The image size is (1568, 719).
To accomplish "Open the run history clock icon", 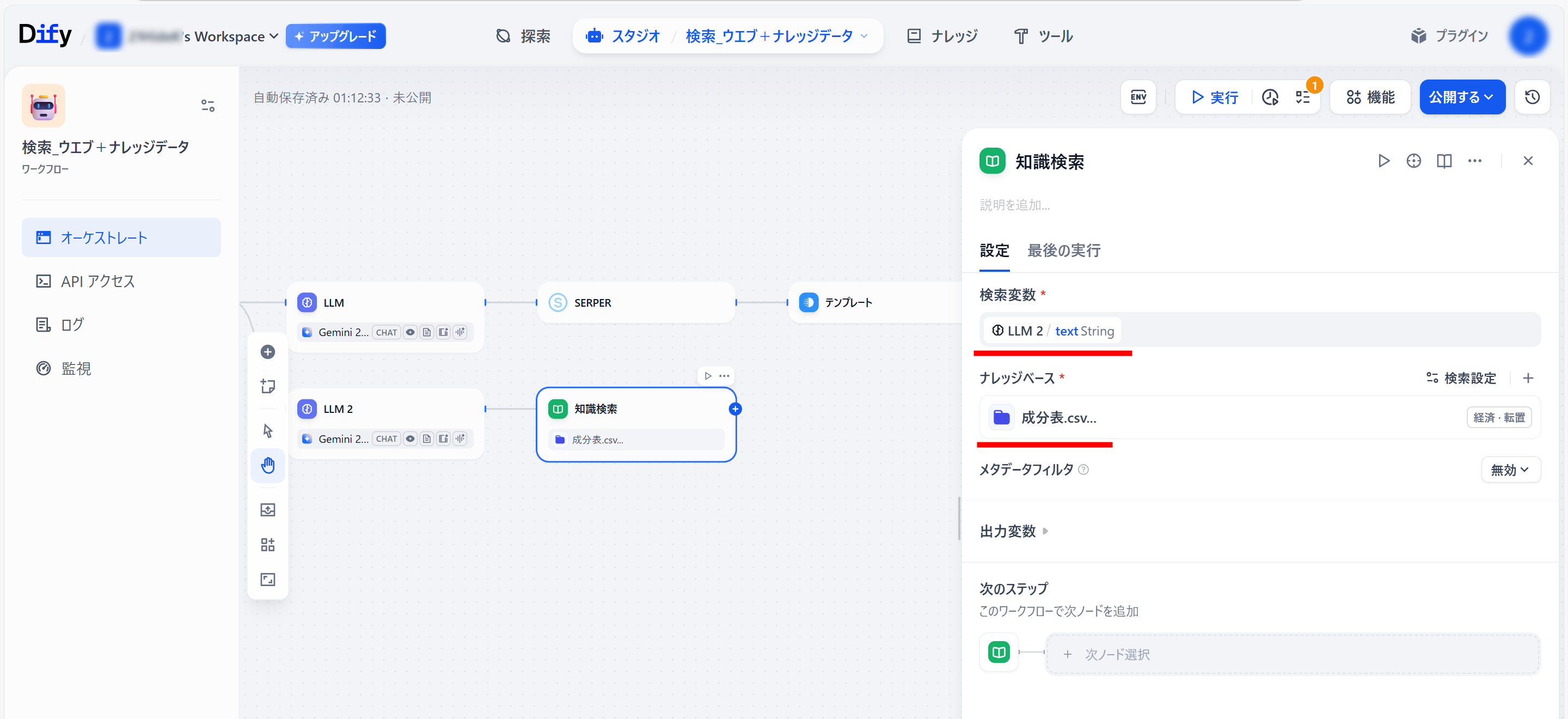I will coord(1270,98).
